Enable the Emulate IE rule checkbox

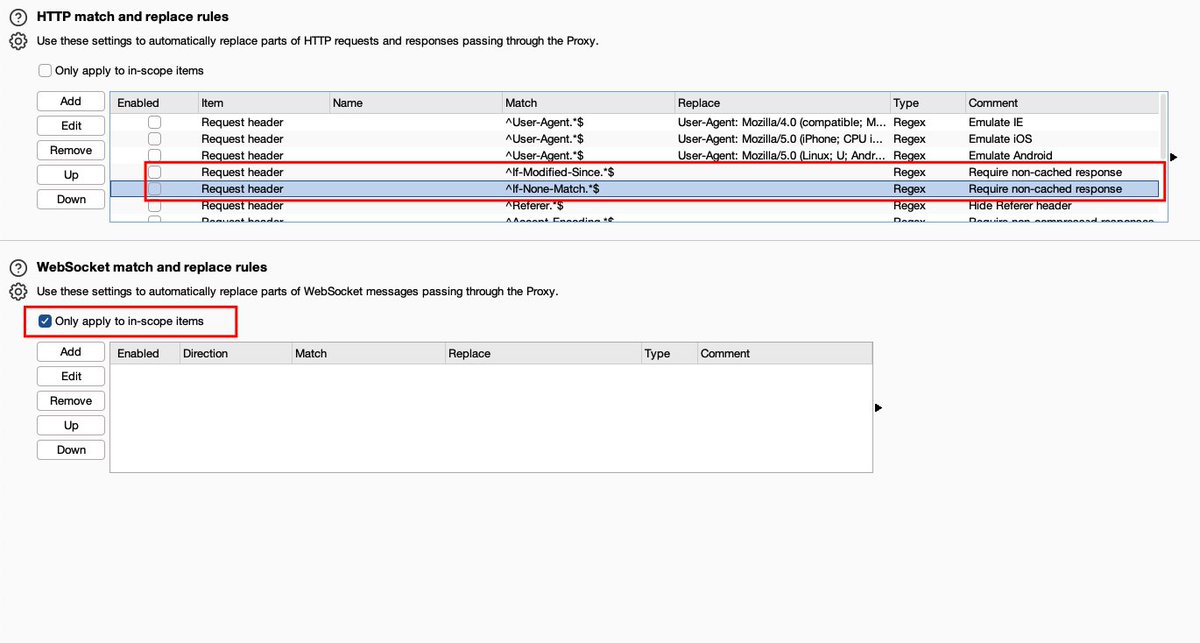click(x=154, y=122)
